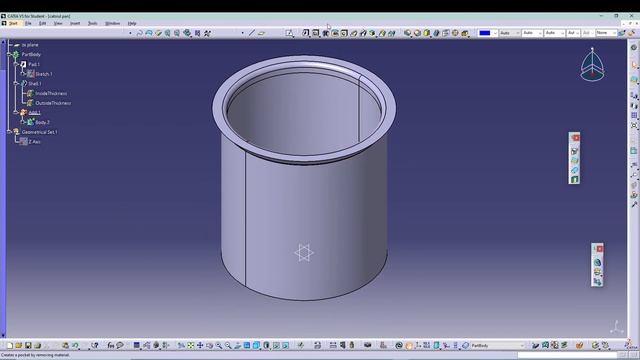Click the compass in the 3D view
The width and height of the screenshot is (640, 360).
593,64
